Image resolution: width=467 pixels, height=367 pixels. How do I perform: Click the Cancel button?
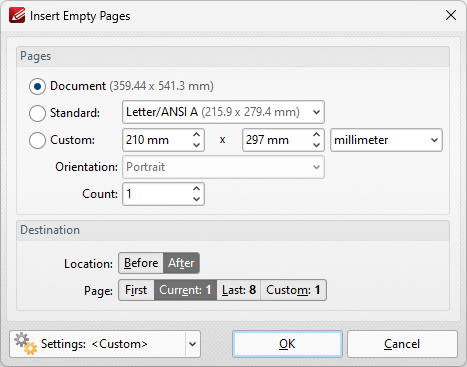click(x=402, y=344)
